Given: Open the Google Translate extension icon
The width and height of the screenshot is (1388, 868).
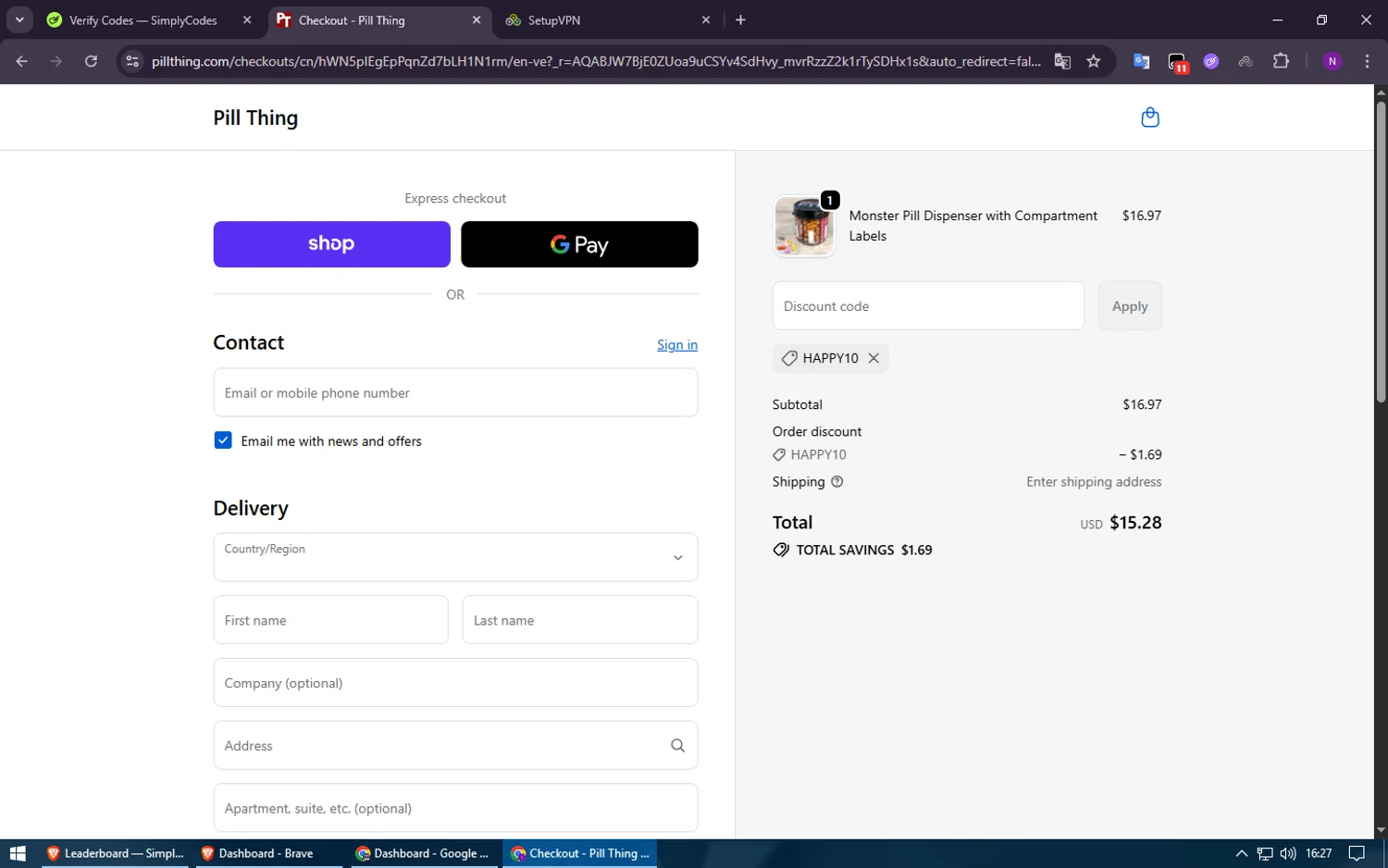Looking at the screenshot, I should click(1142, 61).
